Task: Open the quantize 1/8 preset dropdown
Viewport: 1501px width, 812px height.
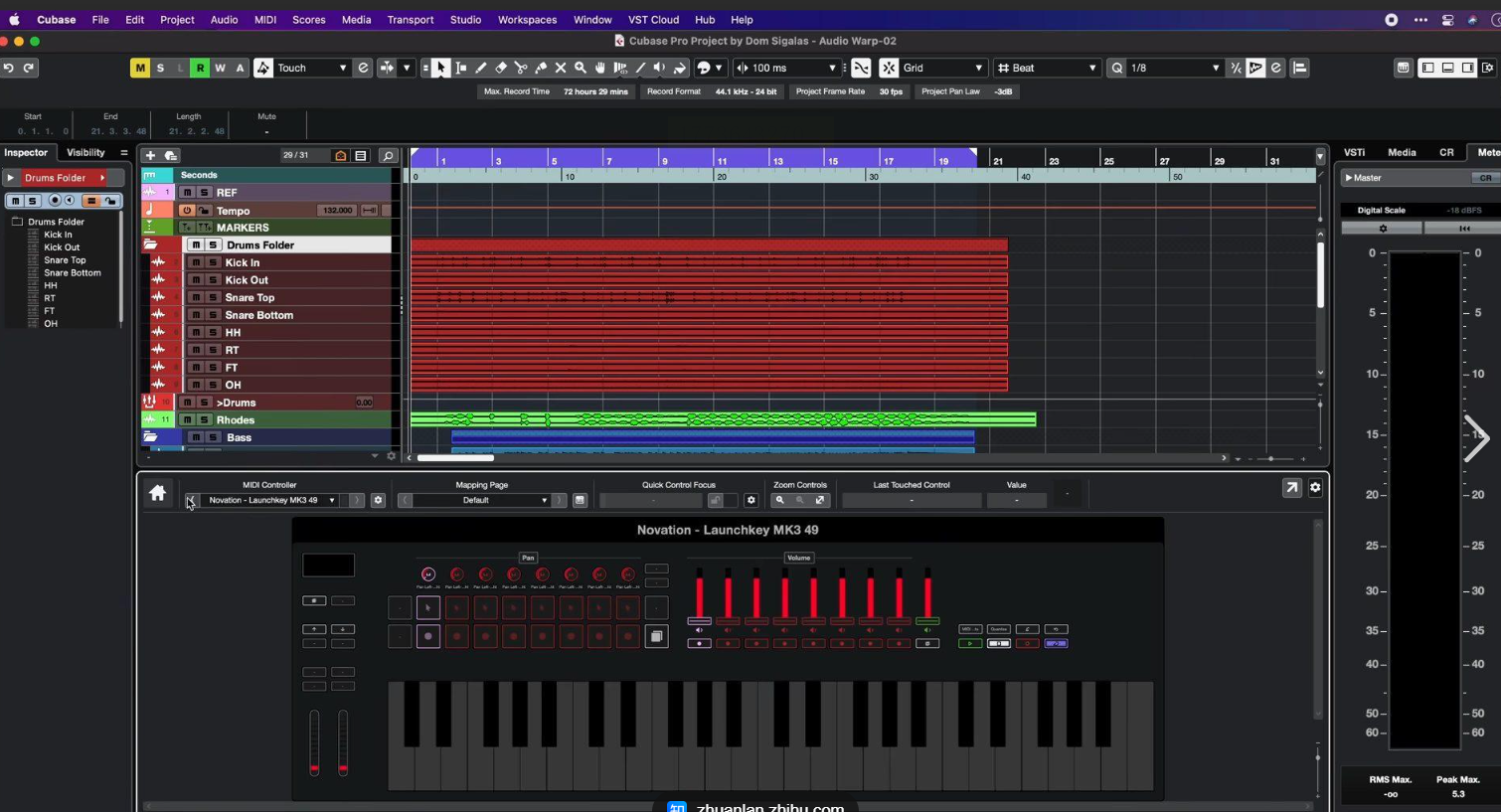Action: coord(1173,68)
